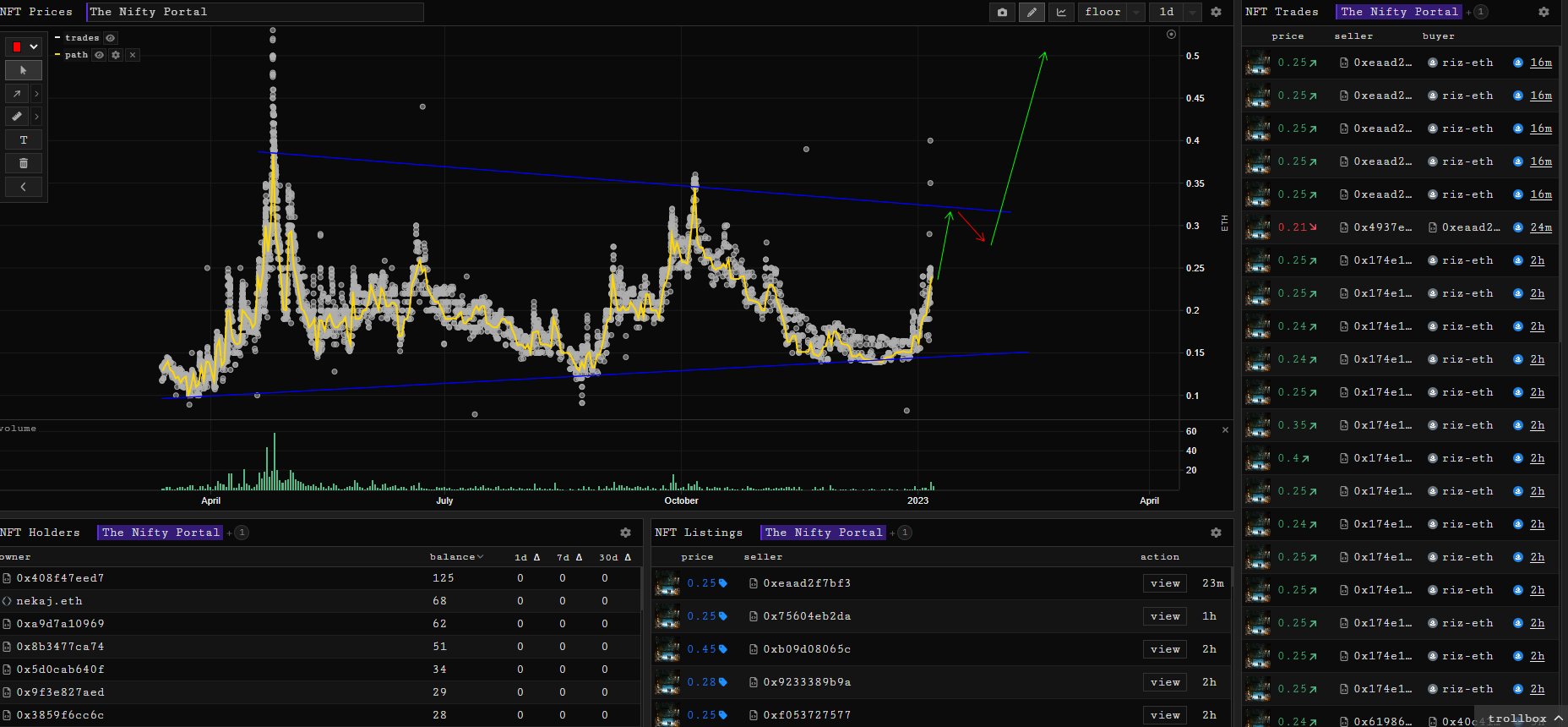Select the cursor pointer tool

point(24,70)
